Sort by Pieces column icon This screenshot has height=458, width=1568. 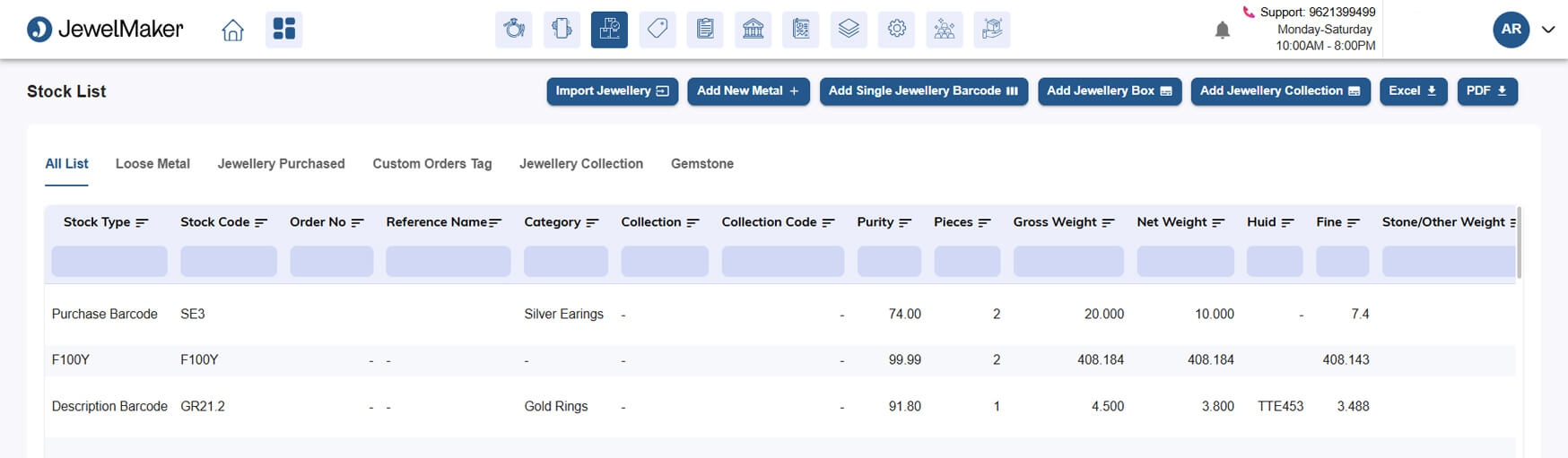click(984, 222)
